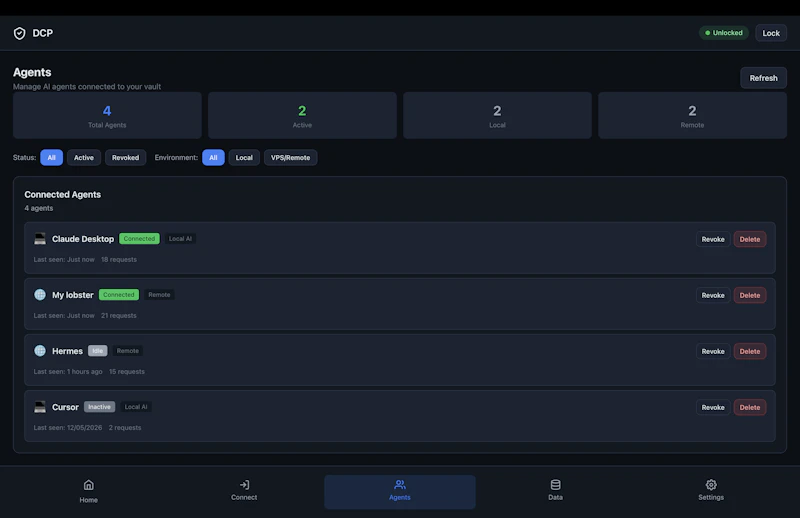The height and width of the screenshot is (518, 800).
Task: Select the Agents tab in bottom navigation
Action: (x=399, y=491)
